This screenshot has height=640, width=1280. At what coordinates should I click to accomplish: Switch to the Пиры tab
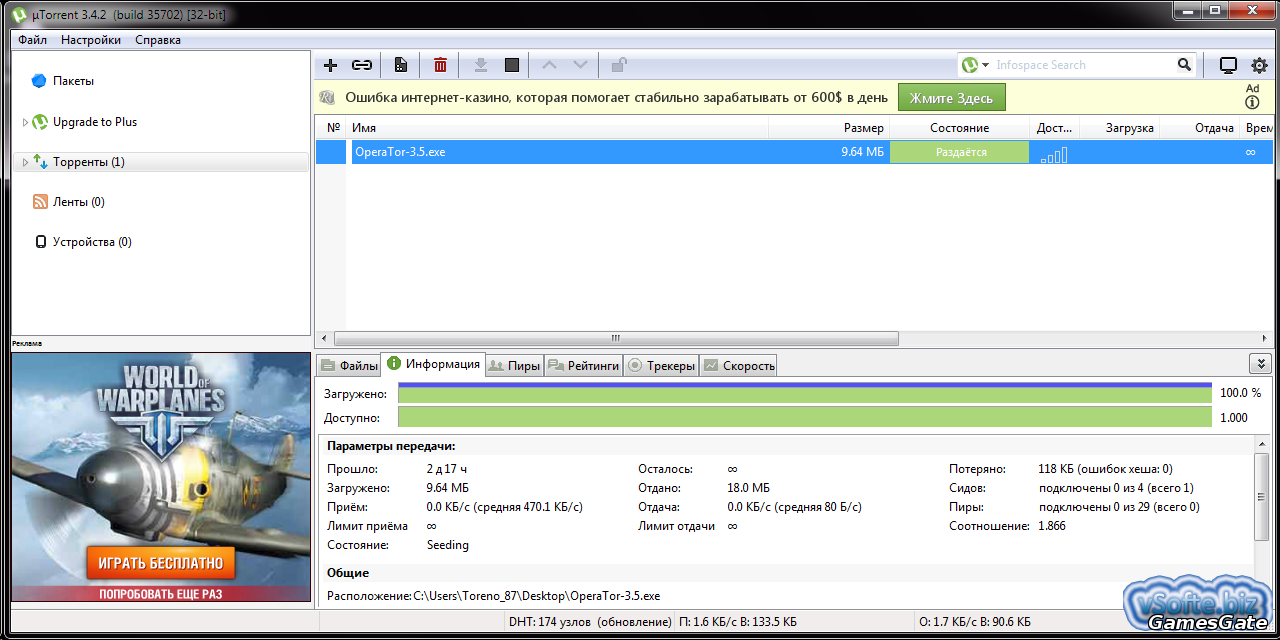pyautogui.click(x=514, y=366)
